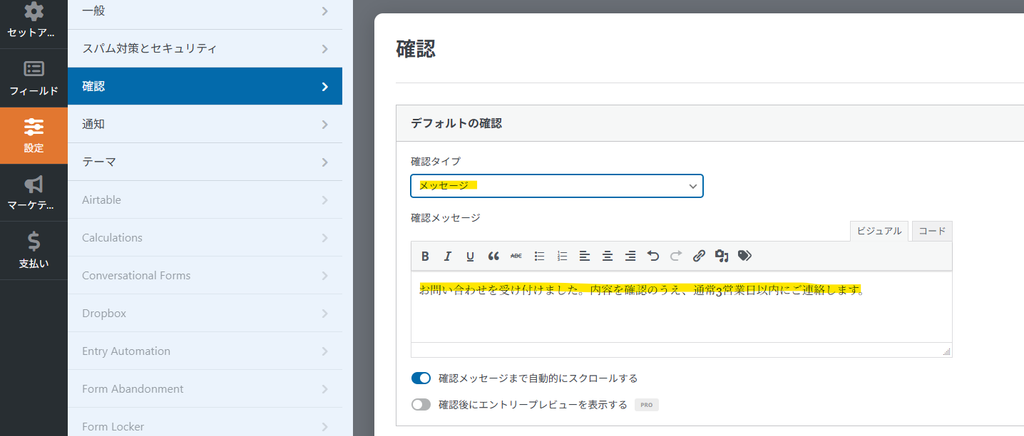This screenshot has height=436, width=1024.
Task: Insert a bulleted list
Action: click(539, 257)
